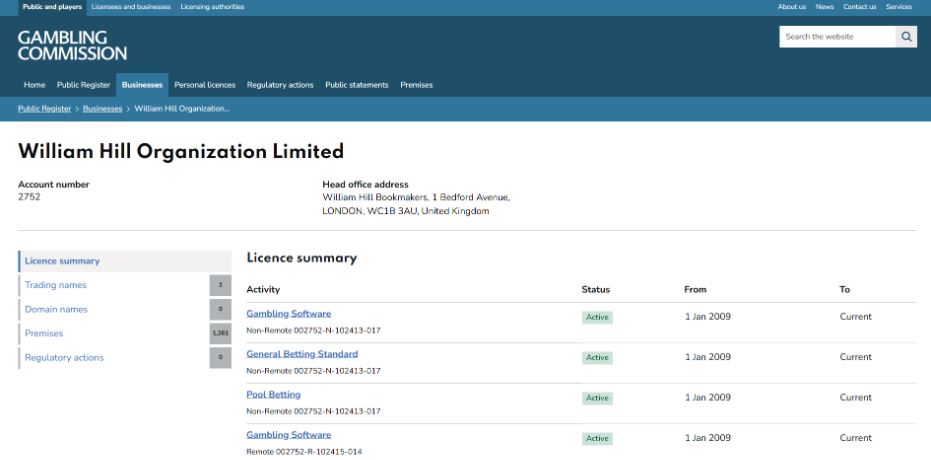This screenshot has height=460, width=931.
Task: Click the Status column header
Action: [596, 290]
